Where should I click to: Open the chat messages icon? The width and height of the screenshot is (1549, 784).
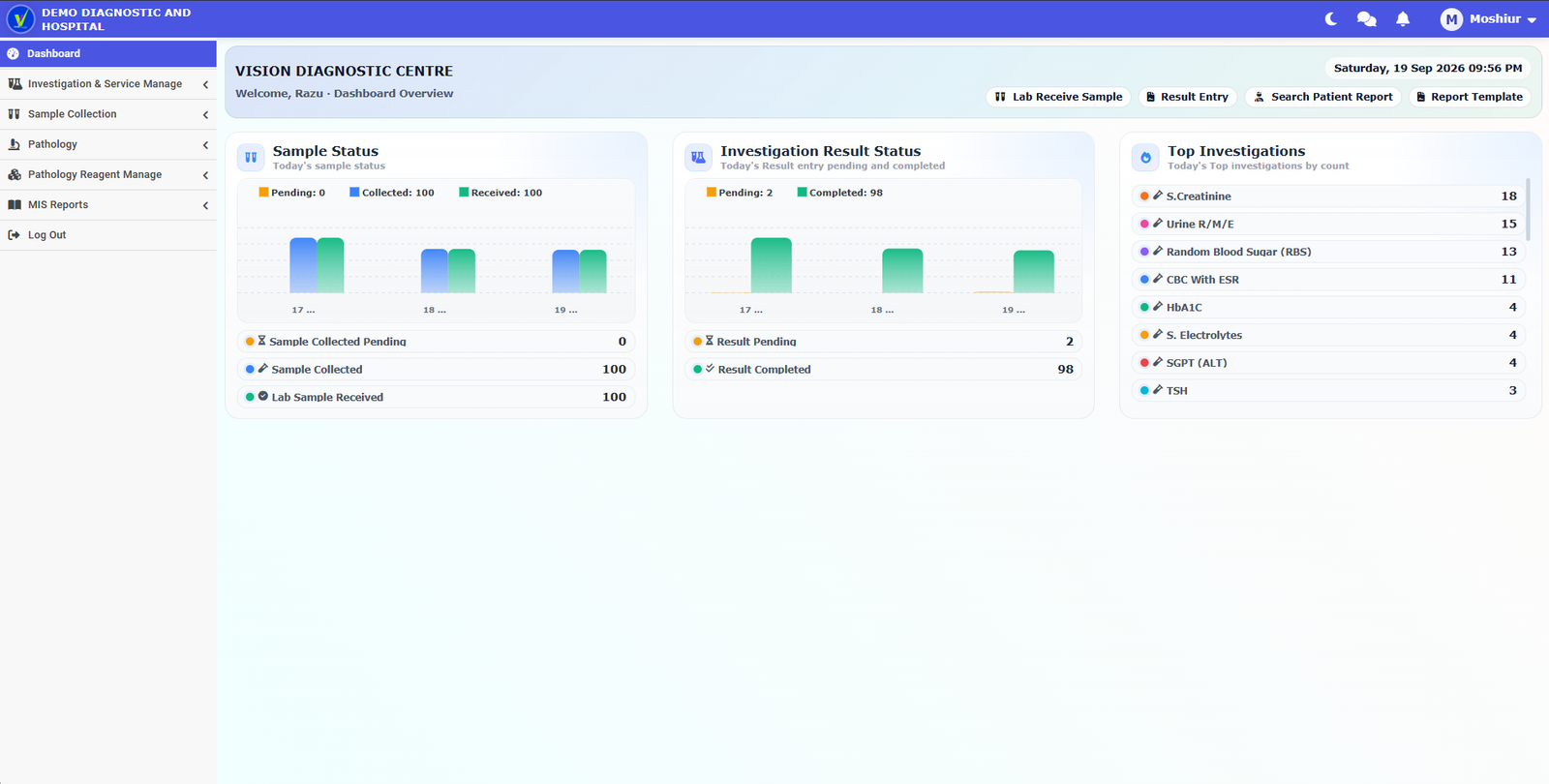[1367, 18]
